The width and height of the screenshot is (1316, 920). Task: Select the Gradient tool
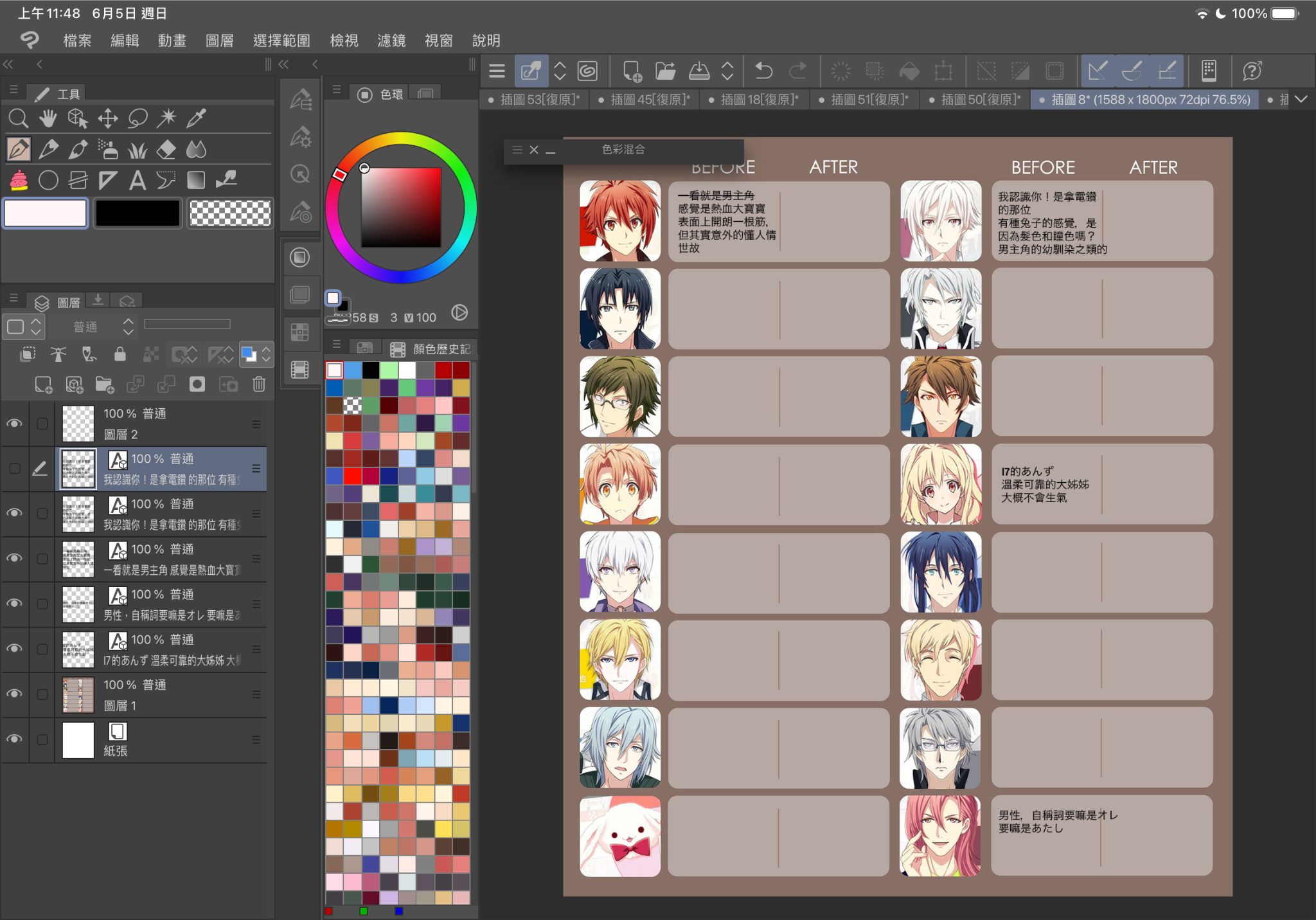(196, 180)
